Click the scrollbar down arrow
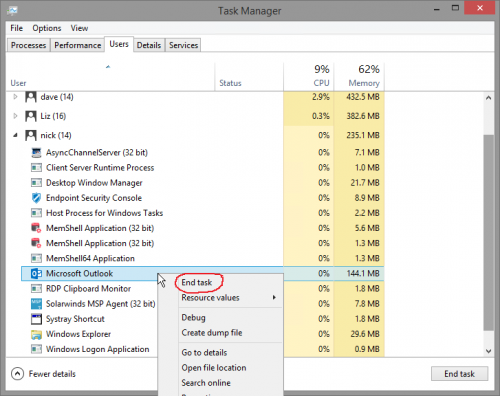The height and width of the screenshot is (396, 500). pyautogui.click(x=489, y=351)
